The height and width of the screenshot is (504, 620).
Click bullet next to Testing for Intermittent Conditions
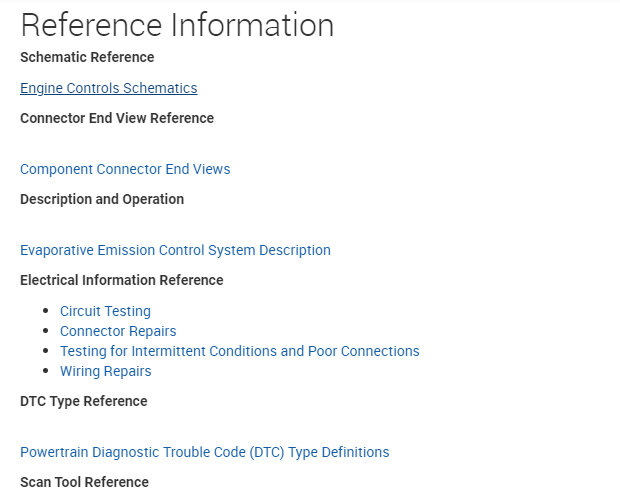[x=47, y=351]
